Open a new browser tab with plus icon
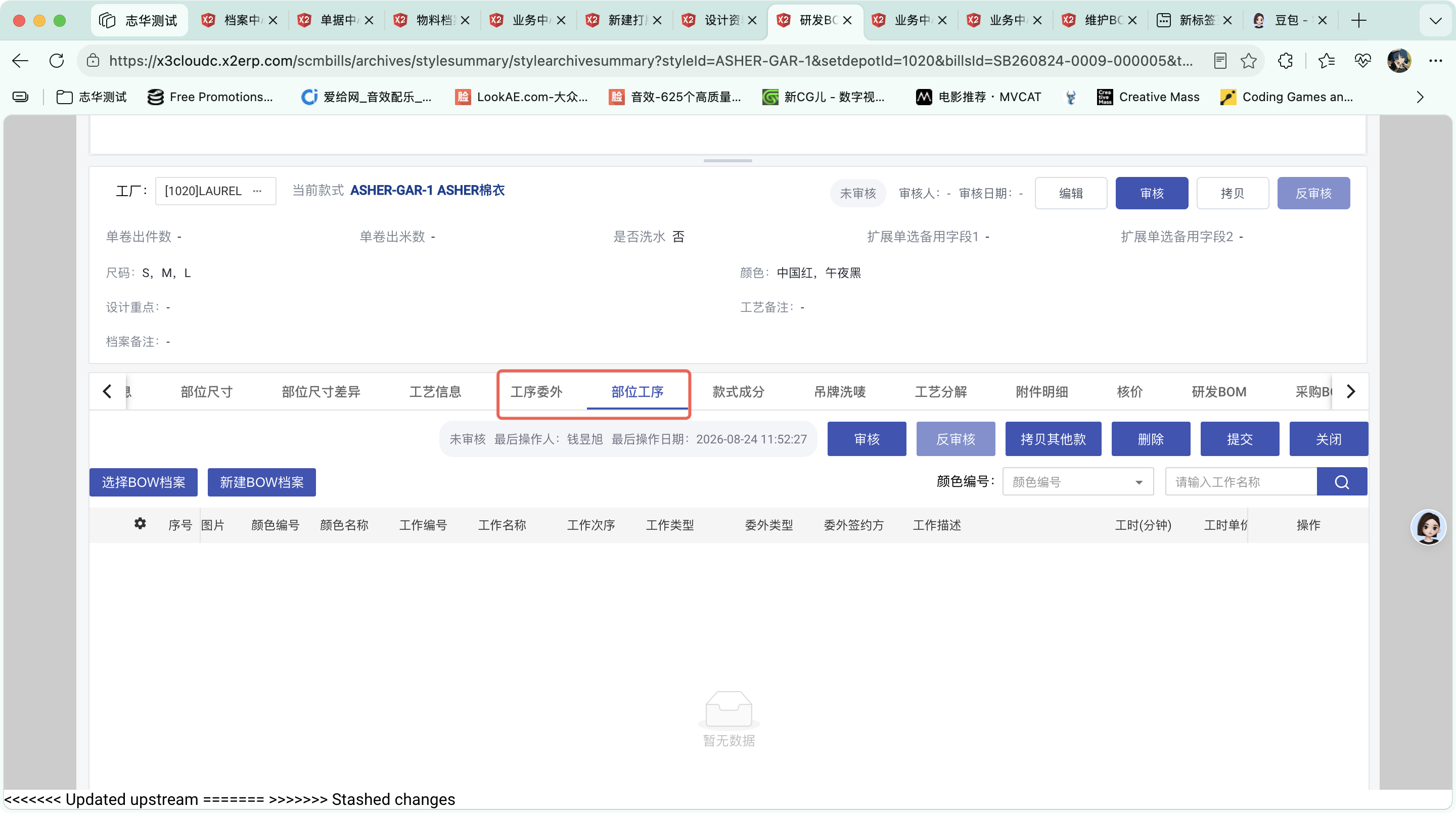Image resolution: width=1456 pixels, height=813 pixels. 1359,20
